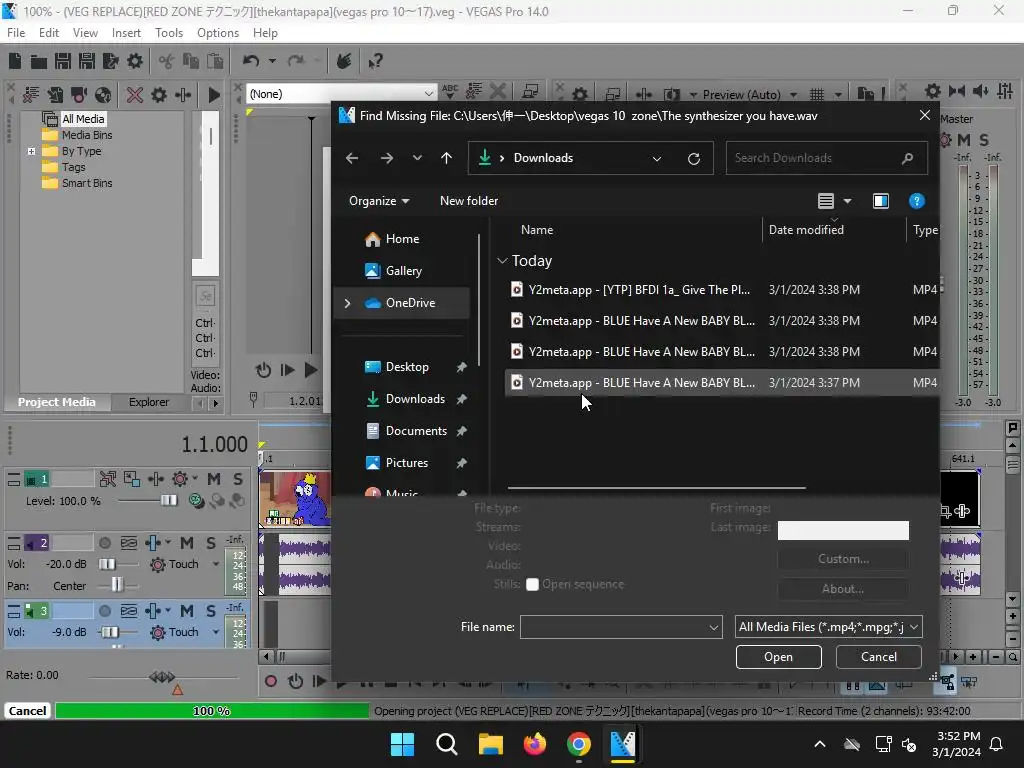Open File Explorer from taskbar
This screenshot has width=1024, height=768.
(x=490, y=744)
